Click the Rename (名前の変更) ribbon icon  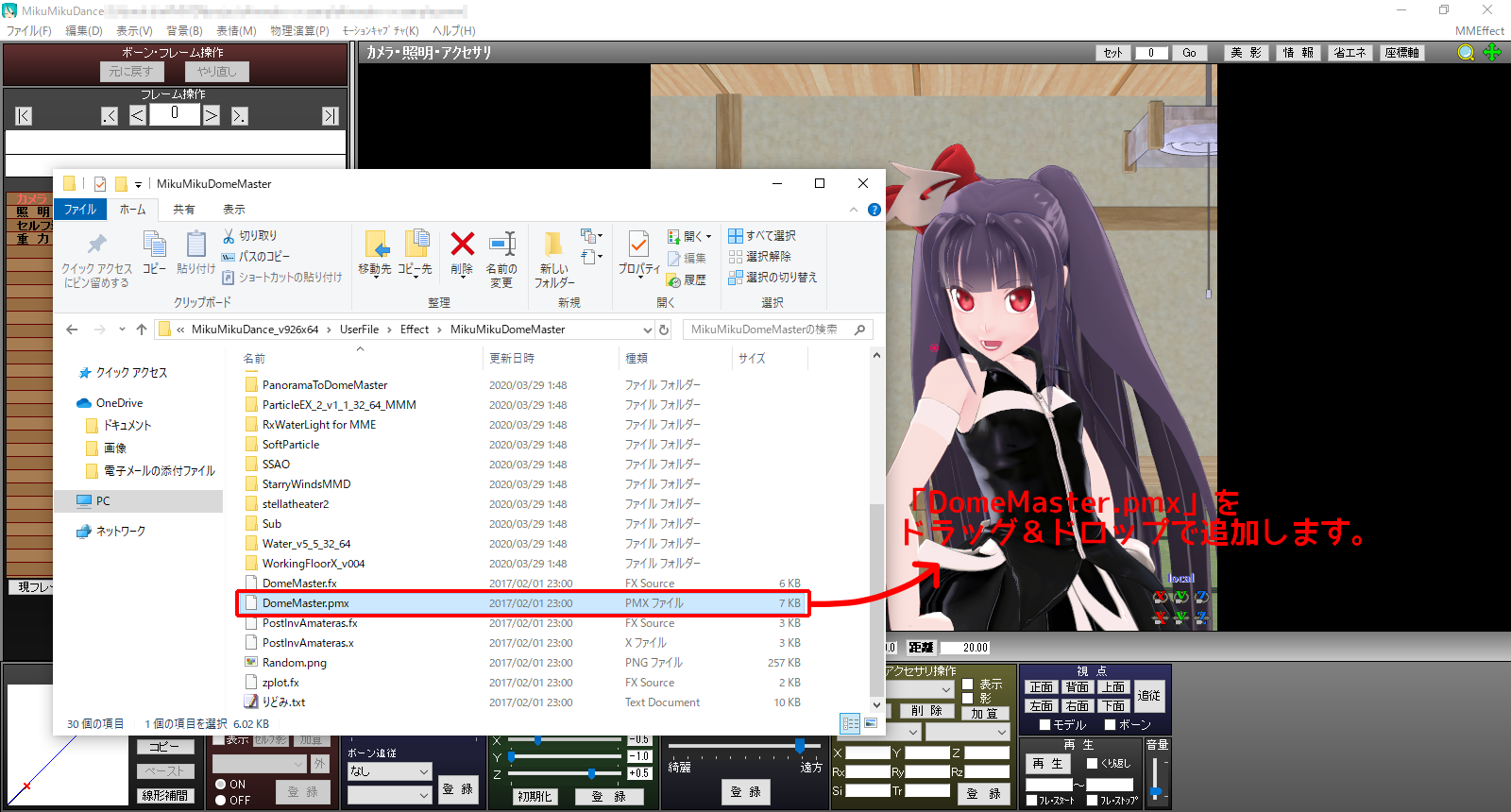coord(501,244)
